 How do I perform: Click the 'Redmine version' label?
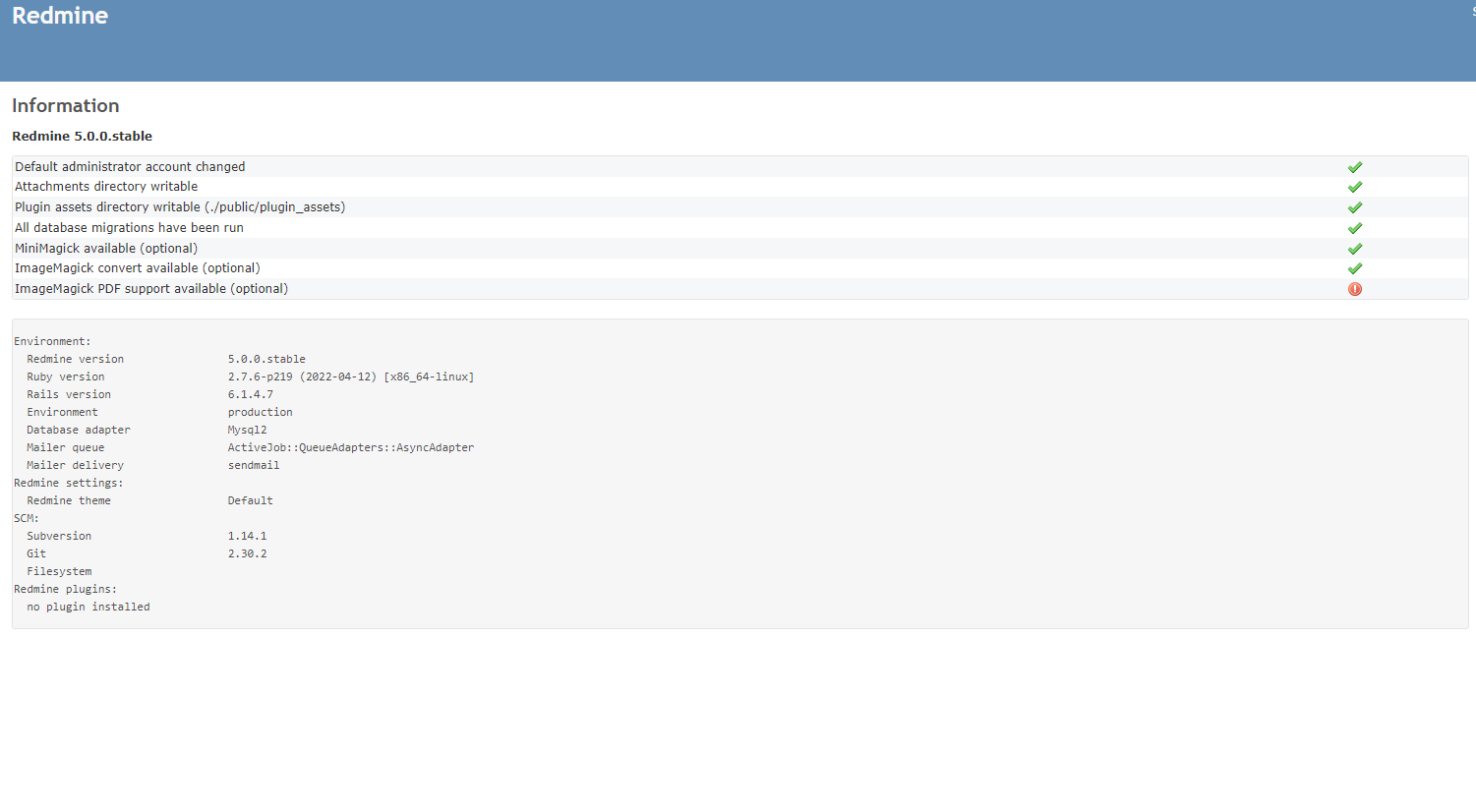click(76, 360)
